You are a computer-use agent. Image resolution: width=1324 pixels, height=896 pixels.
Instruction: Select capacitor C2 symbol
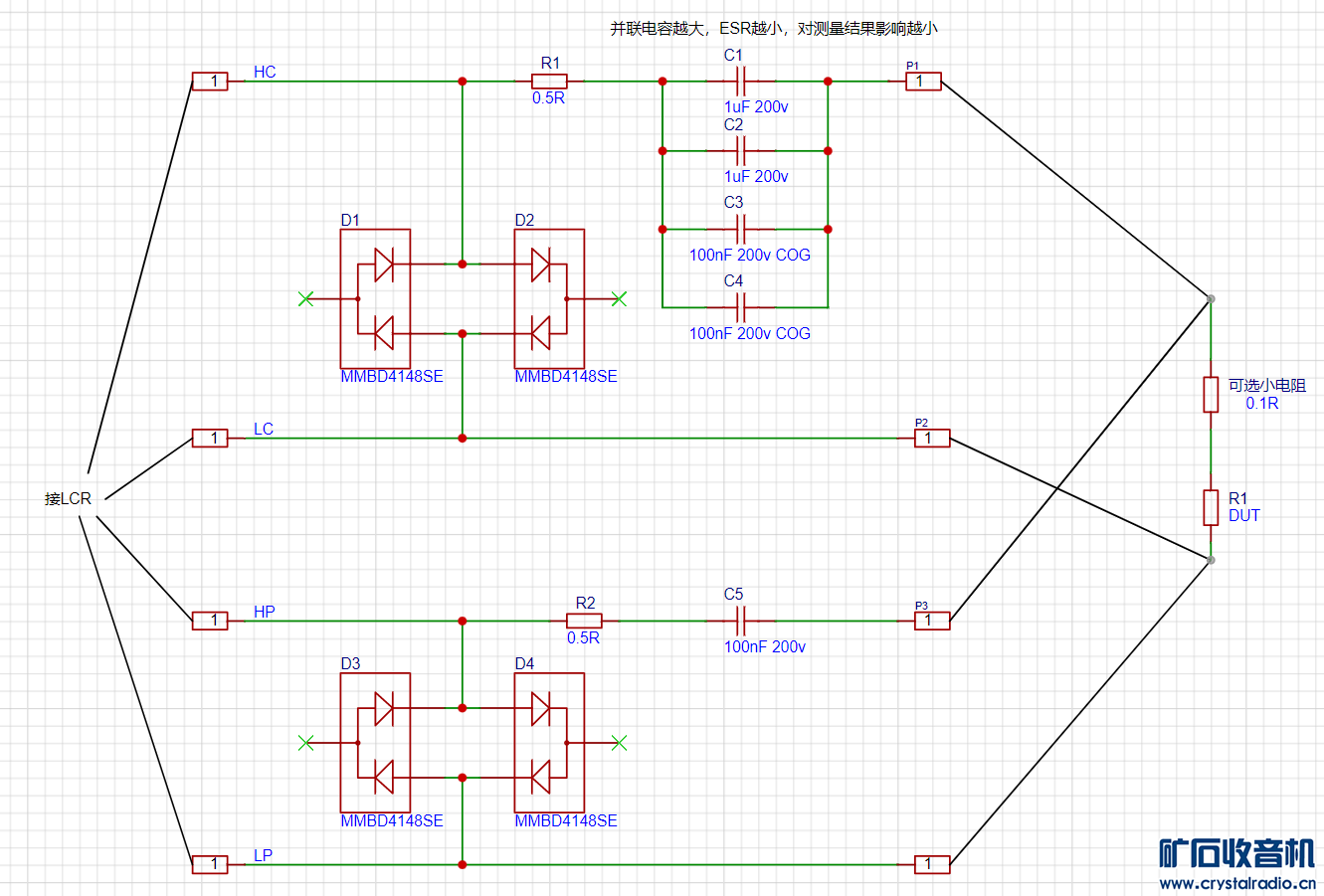[740, 151]
